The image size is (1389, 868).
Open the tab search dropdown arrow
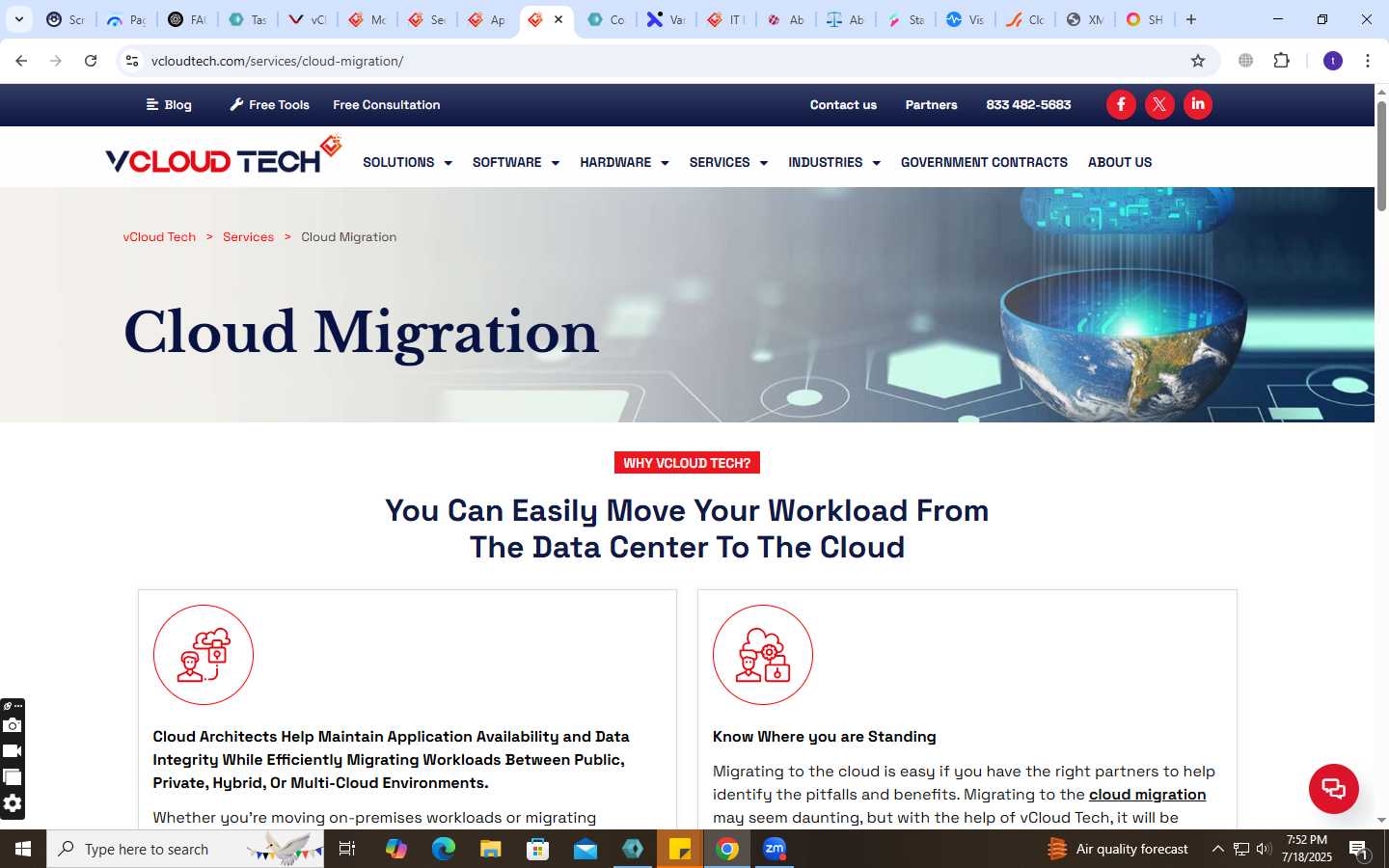(x=18, y=19)
